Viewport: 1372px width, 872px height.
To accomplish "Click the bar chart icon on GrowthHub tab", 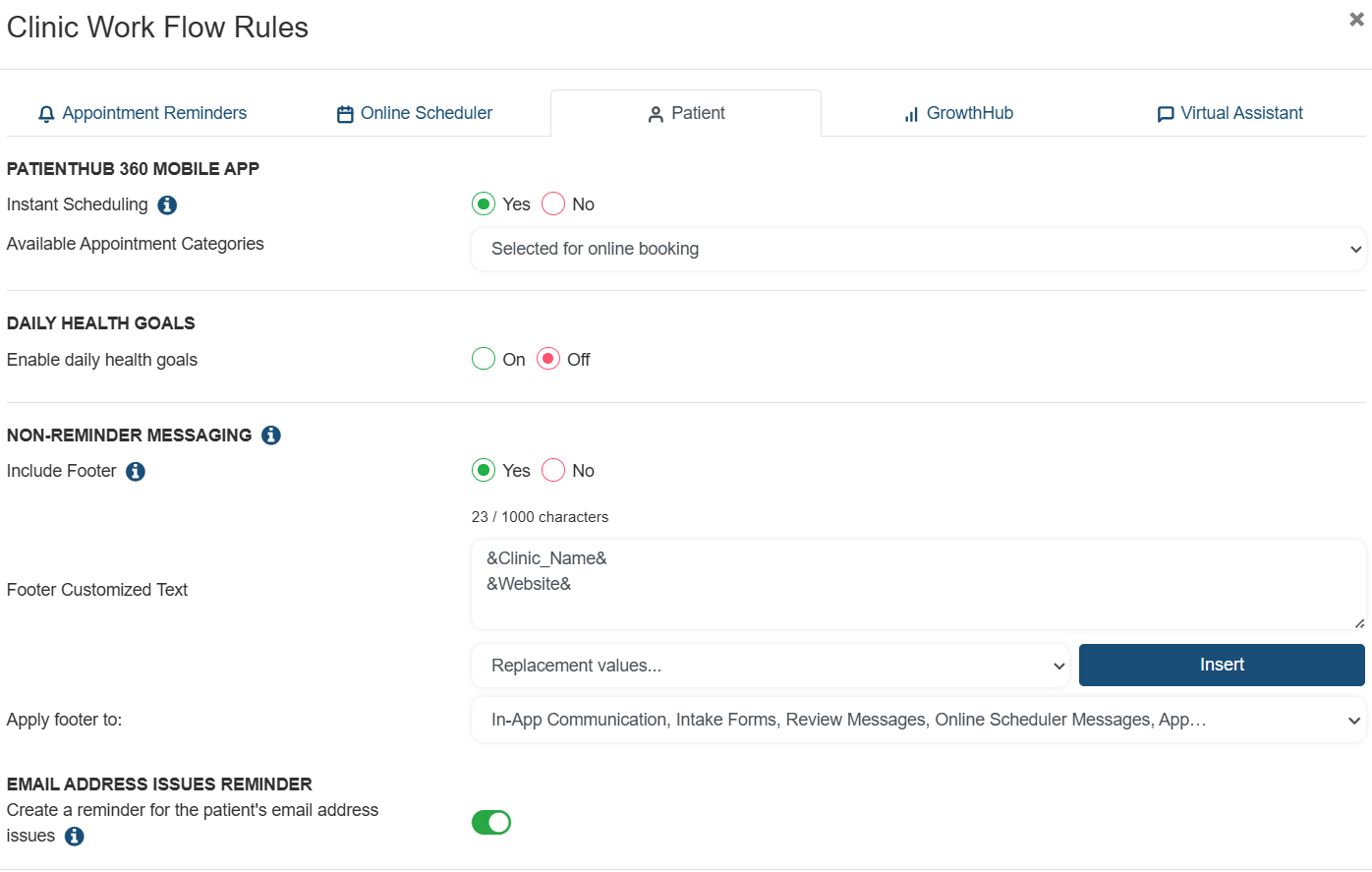I will [911, 114].
